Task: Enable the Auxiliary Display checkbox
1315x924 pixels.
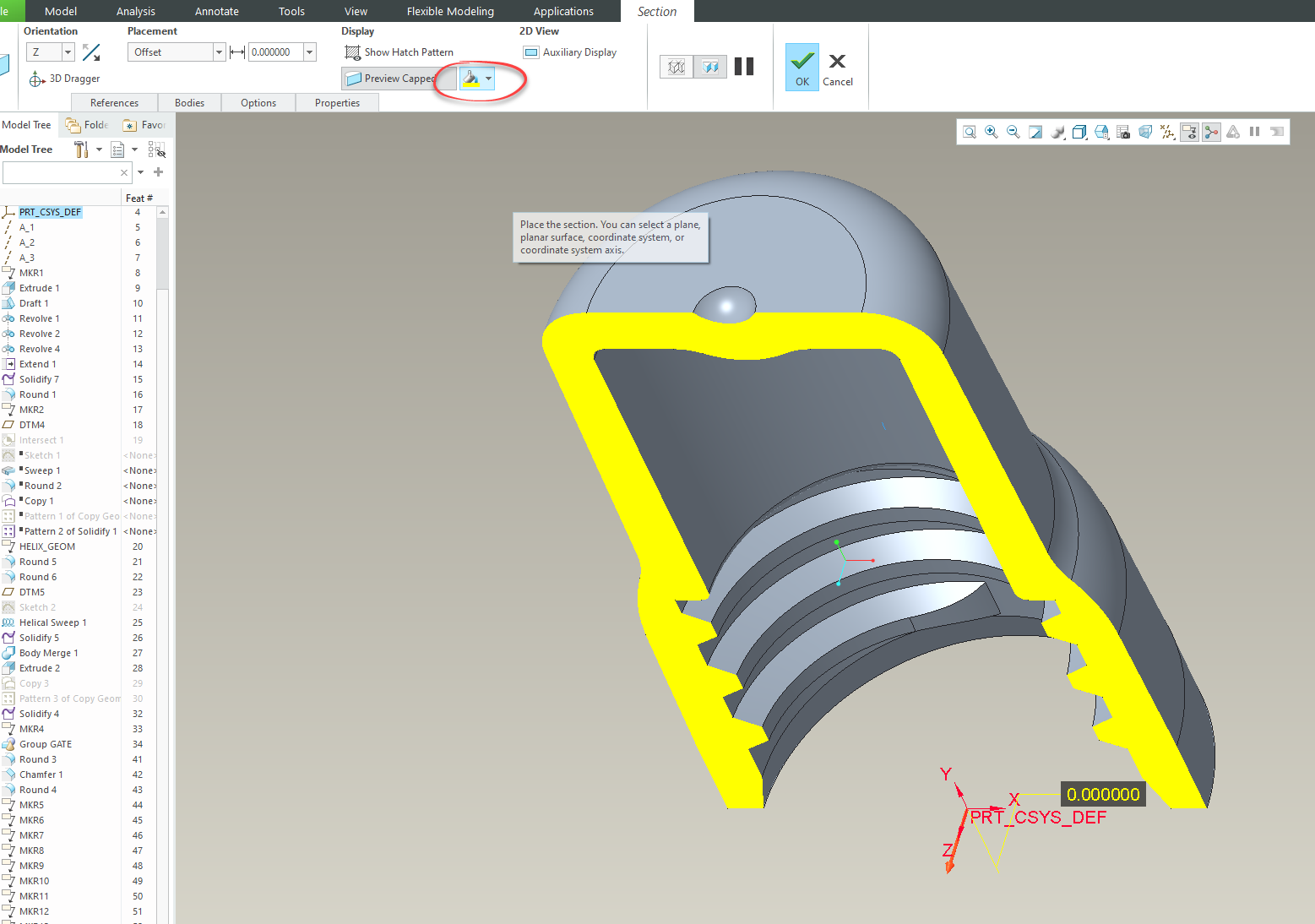Action: (x=531, y=52)
